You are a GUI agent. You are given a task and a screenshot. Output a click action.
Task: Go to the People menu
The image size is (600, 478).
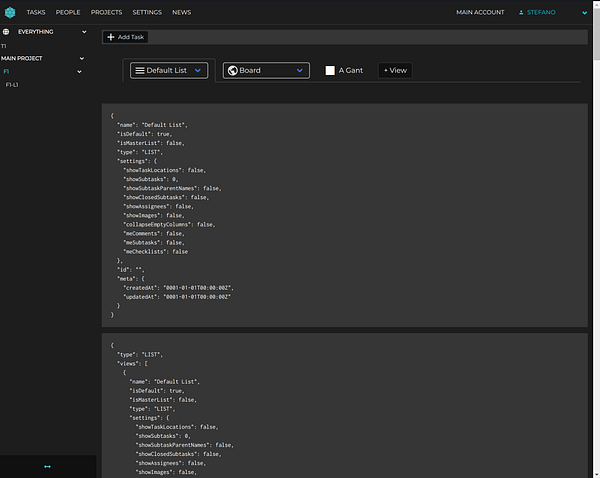68,12
